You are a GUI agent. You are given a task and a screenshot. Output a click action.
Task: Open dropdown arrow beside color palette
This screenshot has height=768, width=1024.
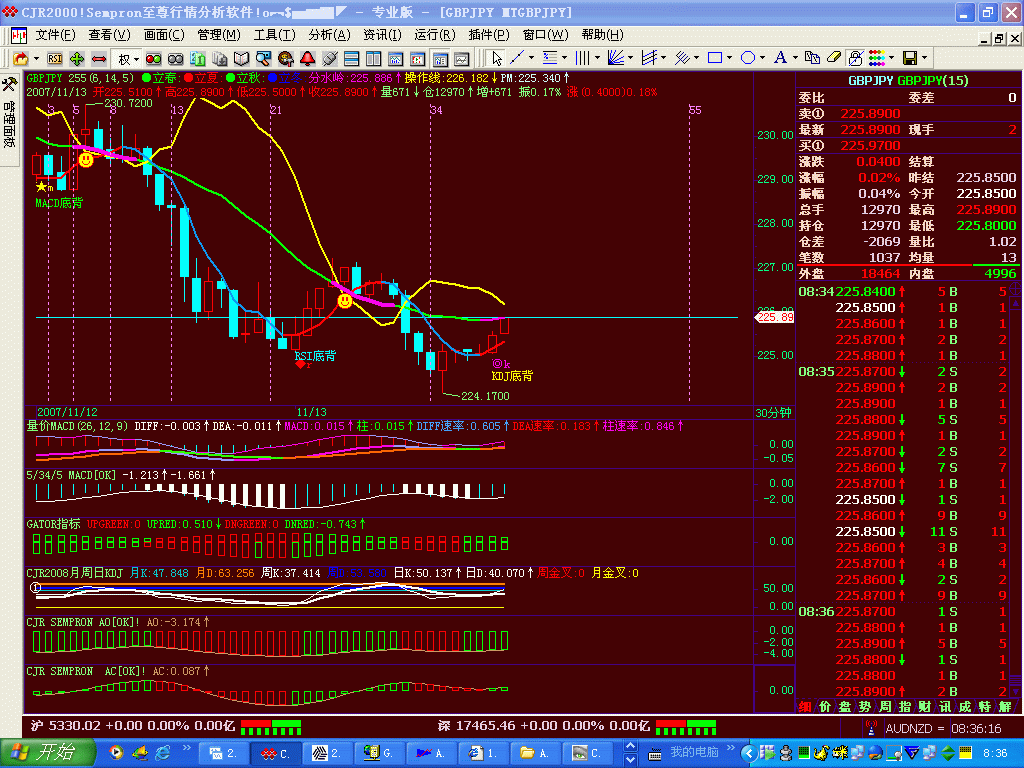891,58
